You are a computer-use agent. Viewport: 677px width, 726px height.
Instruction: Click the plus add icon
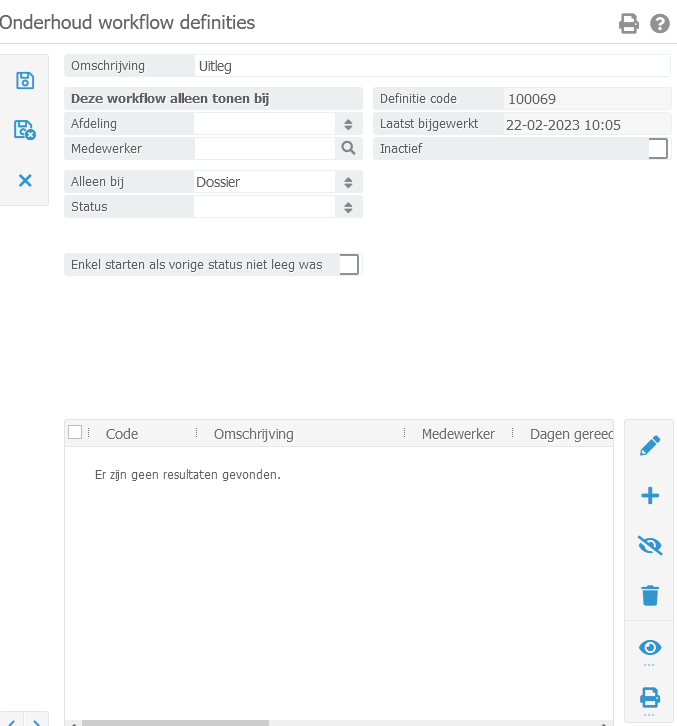coord(650,495)
